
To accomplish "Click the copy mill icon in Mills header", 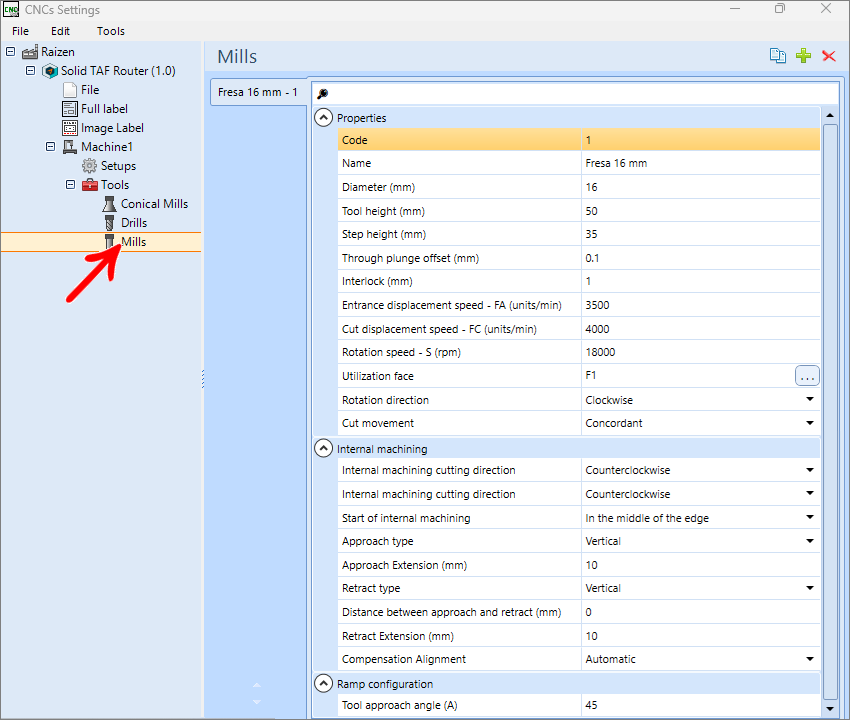I will (x=778, y=56).
